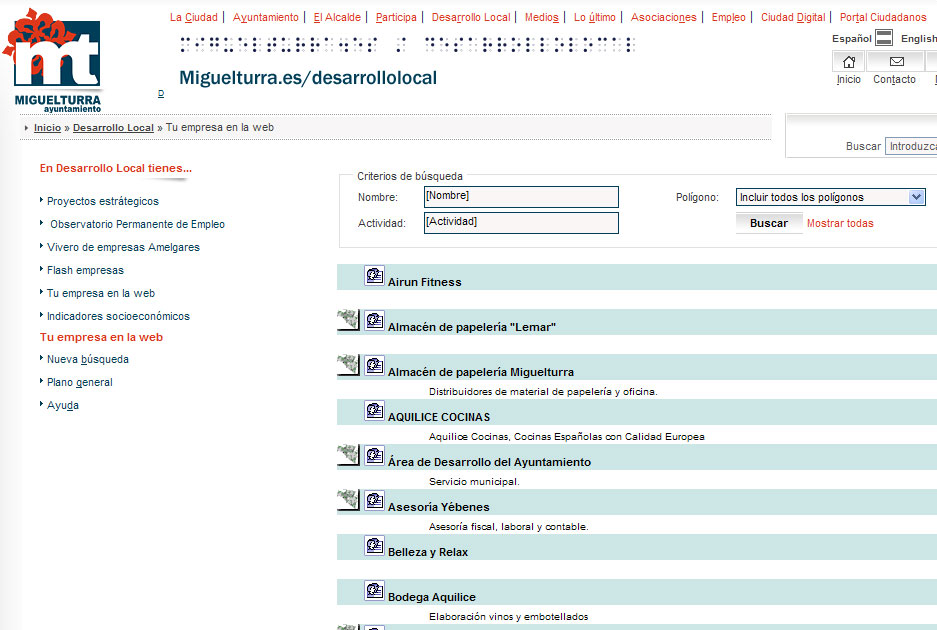Screen dimensions: 937x630
Task: Go to Inicio breadcrumb link
Action: (47, 127)
